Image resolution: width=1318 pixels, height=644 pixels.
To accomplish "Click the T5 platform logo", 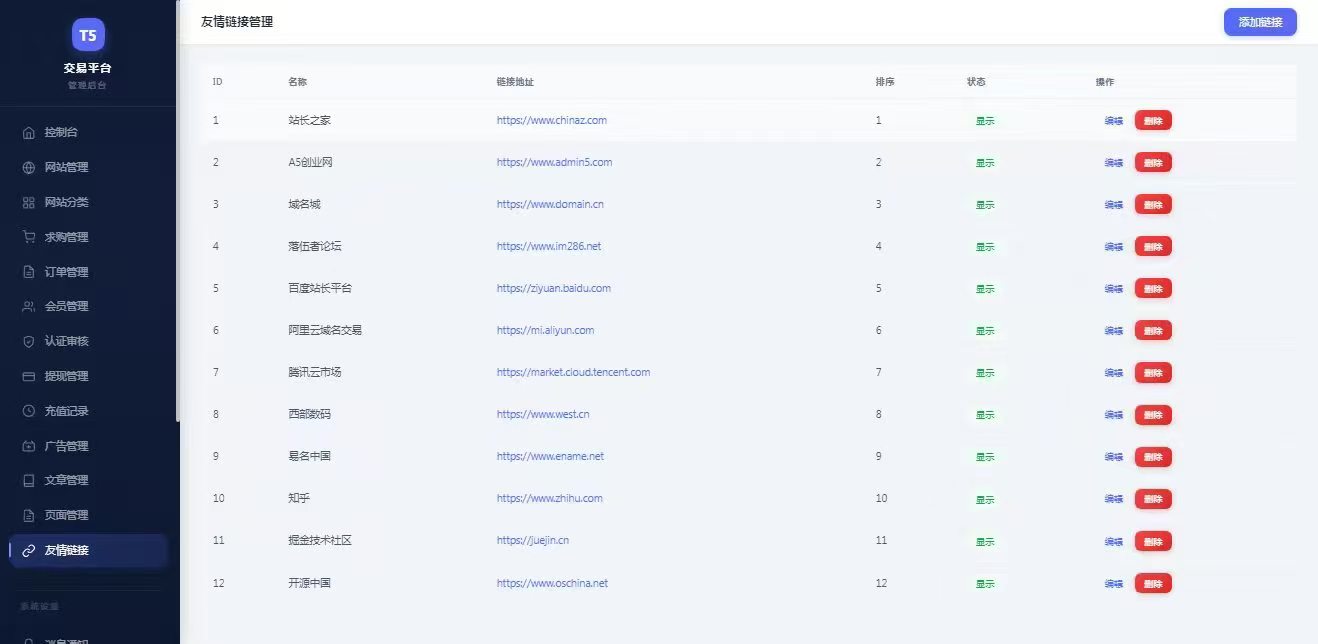I will point(88,35).
